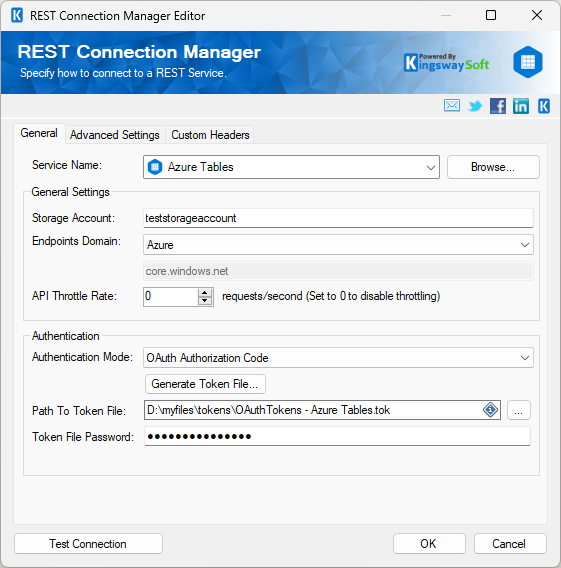Viewport: 561px width, 568px height.
Task: Click the KingswaySoft K icon beside LinkedIn
Action: pos(544,106)
